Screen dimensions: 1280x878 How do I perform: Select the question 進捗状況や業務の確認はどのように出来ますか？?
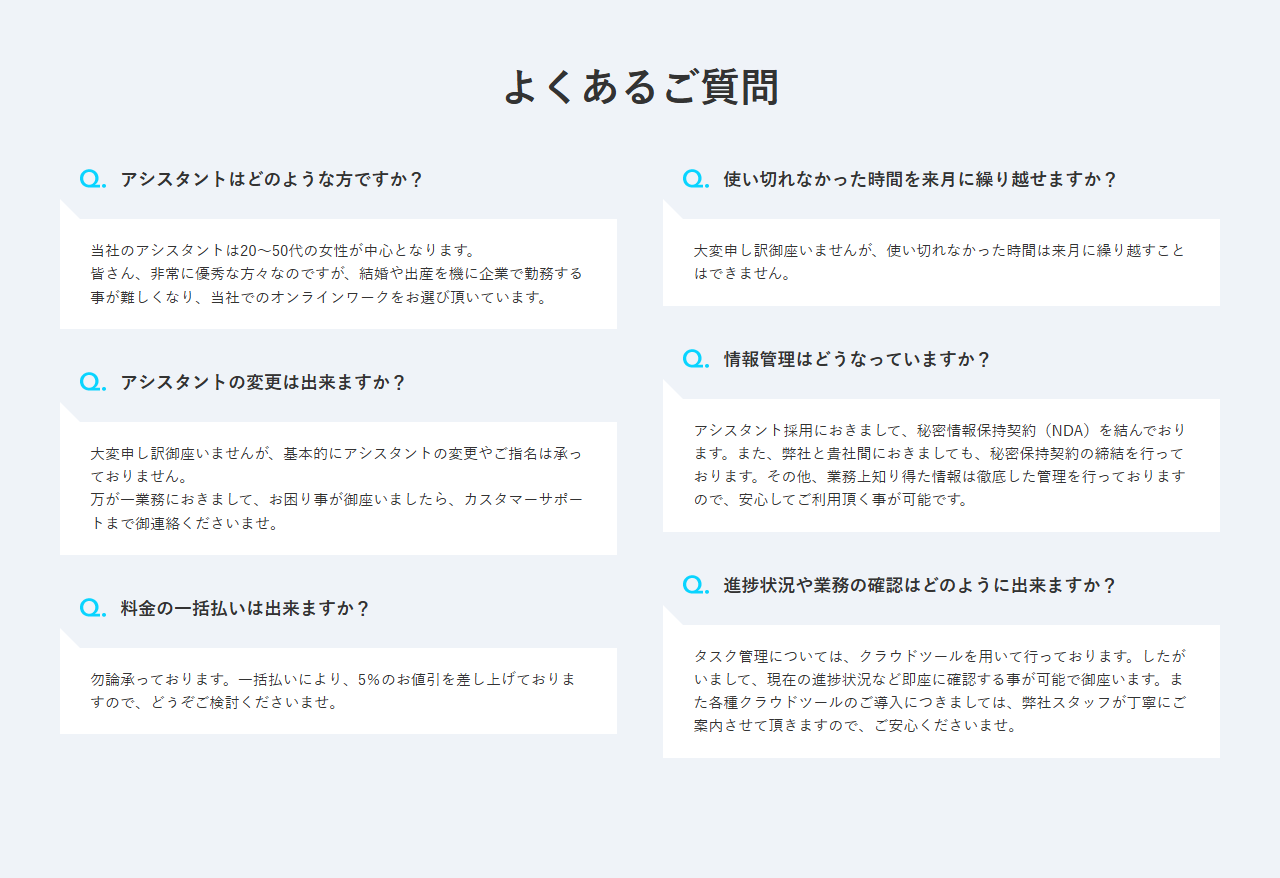click(x=920, y=586)
